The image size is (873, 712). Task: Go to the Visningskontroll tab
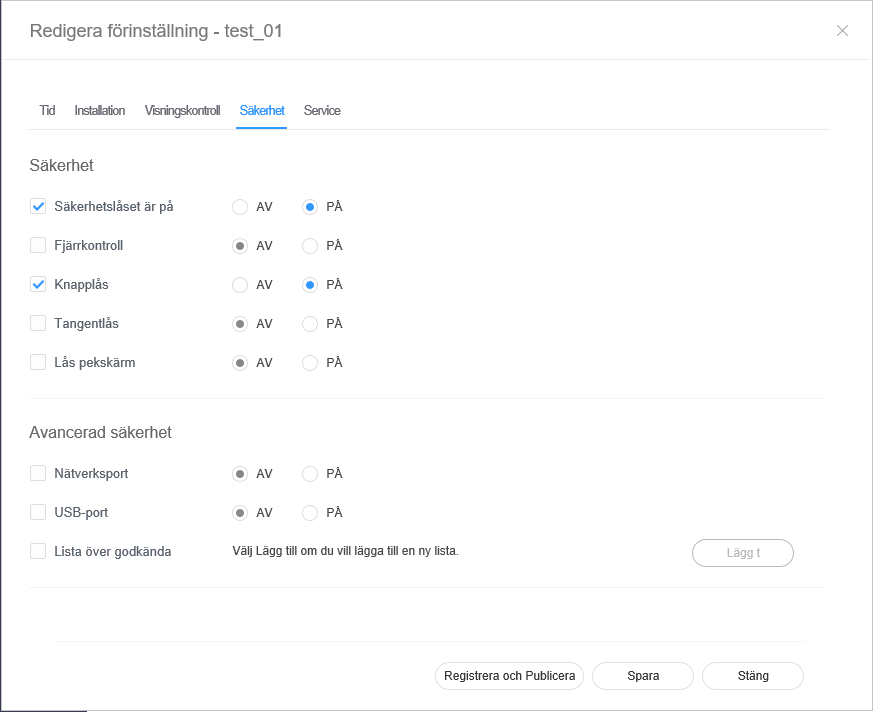click(182, 111)
